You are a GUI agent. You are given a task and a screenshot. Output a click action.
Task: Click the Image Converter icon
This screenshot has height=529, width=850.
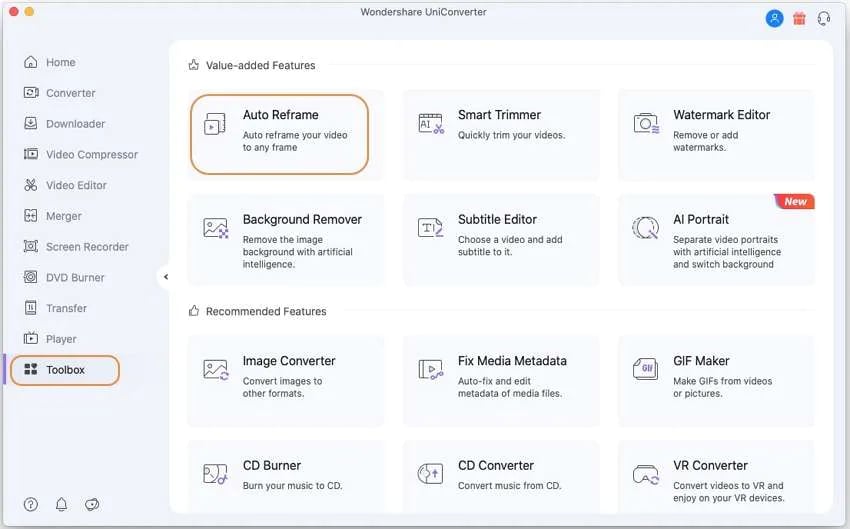216,370
